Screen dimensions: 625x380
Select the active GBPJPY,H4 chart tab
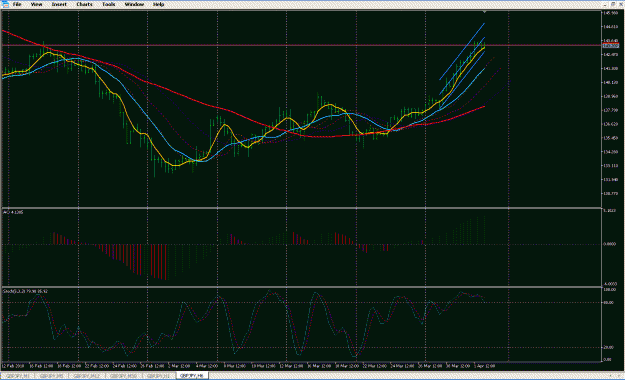coord(192,376)
